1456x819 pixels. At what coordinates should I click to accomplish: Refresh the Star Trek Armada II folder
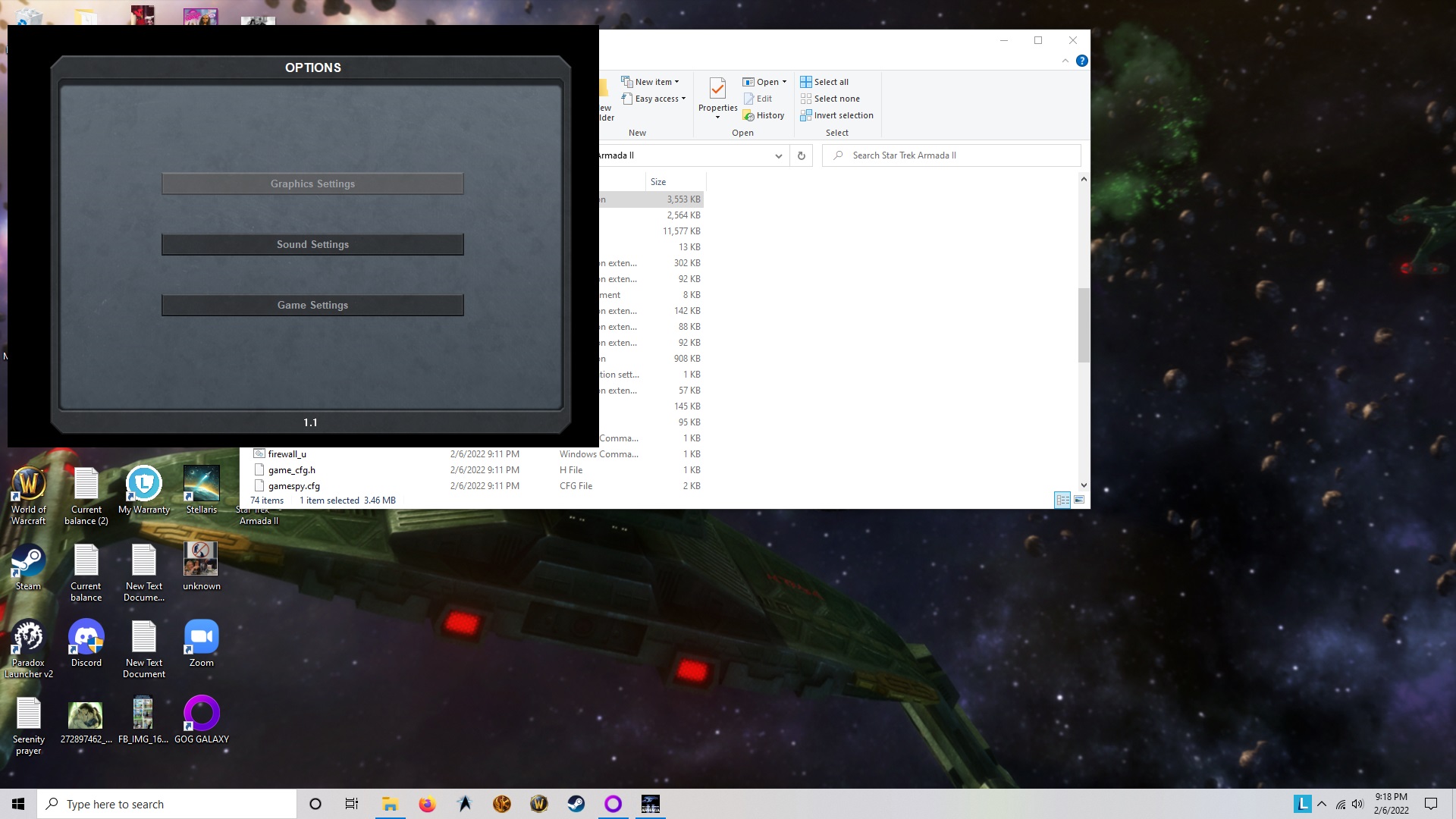pyautogui.click(x=802, y=155)
